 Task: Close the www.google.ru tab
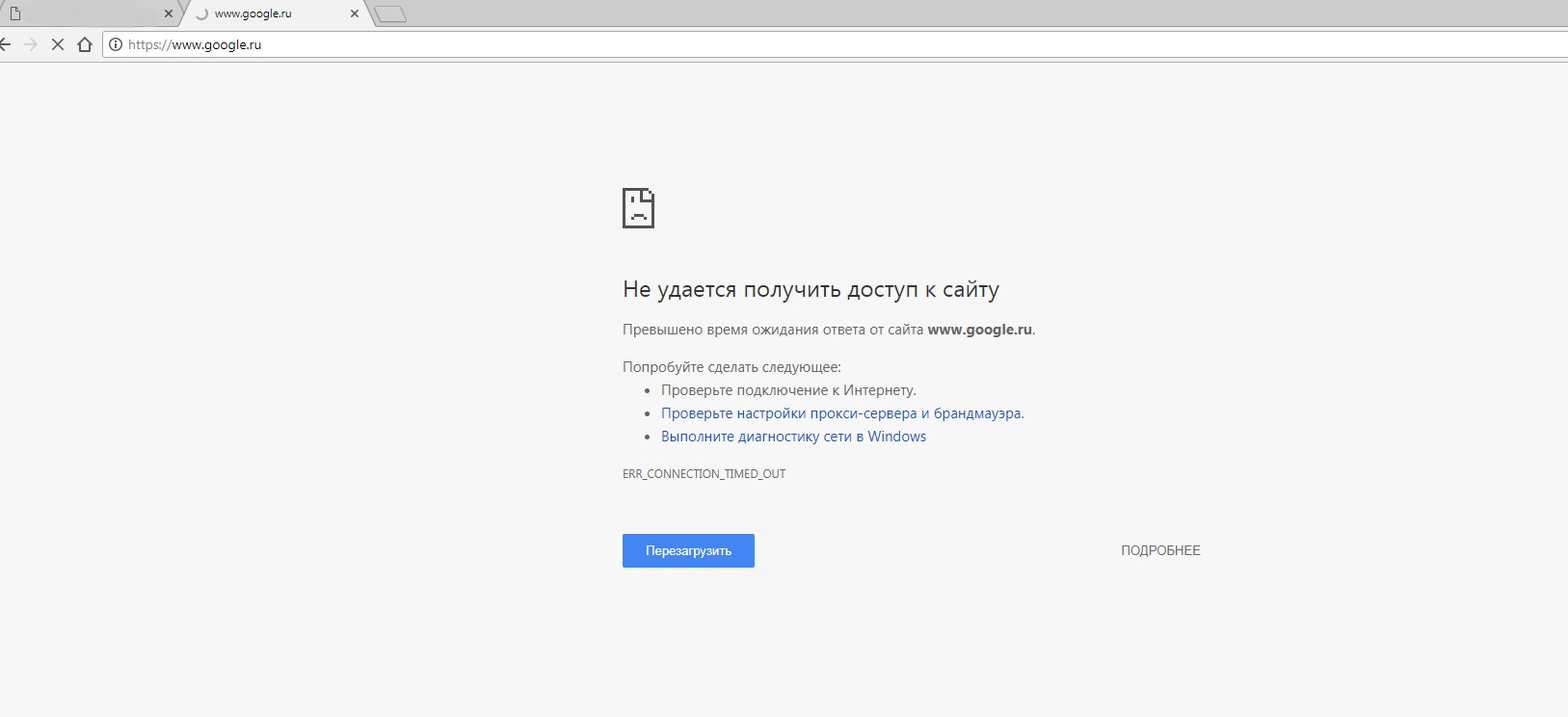[354, 13]
